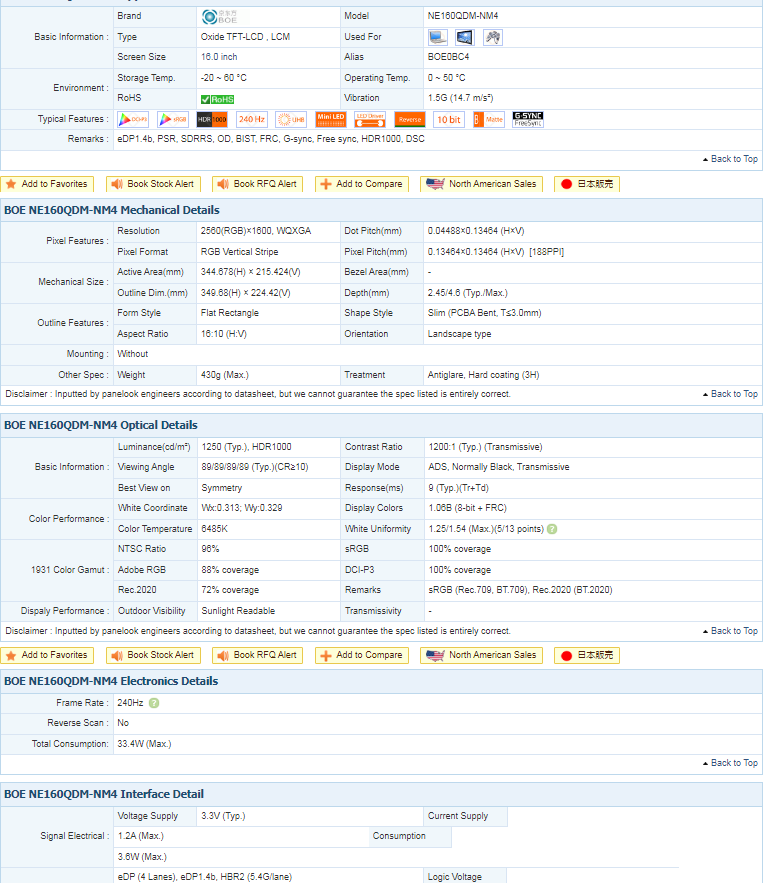Viewport: 765px width, 883px height.
Task: Select voltage supply '3.3V (Typ.)'
Action: coord(224,816)
